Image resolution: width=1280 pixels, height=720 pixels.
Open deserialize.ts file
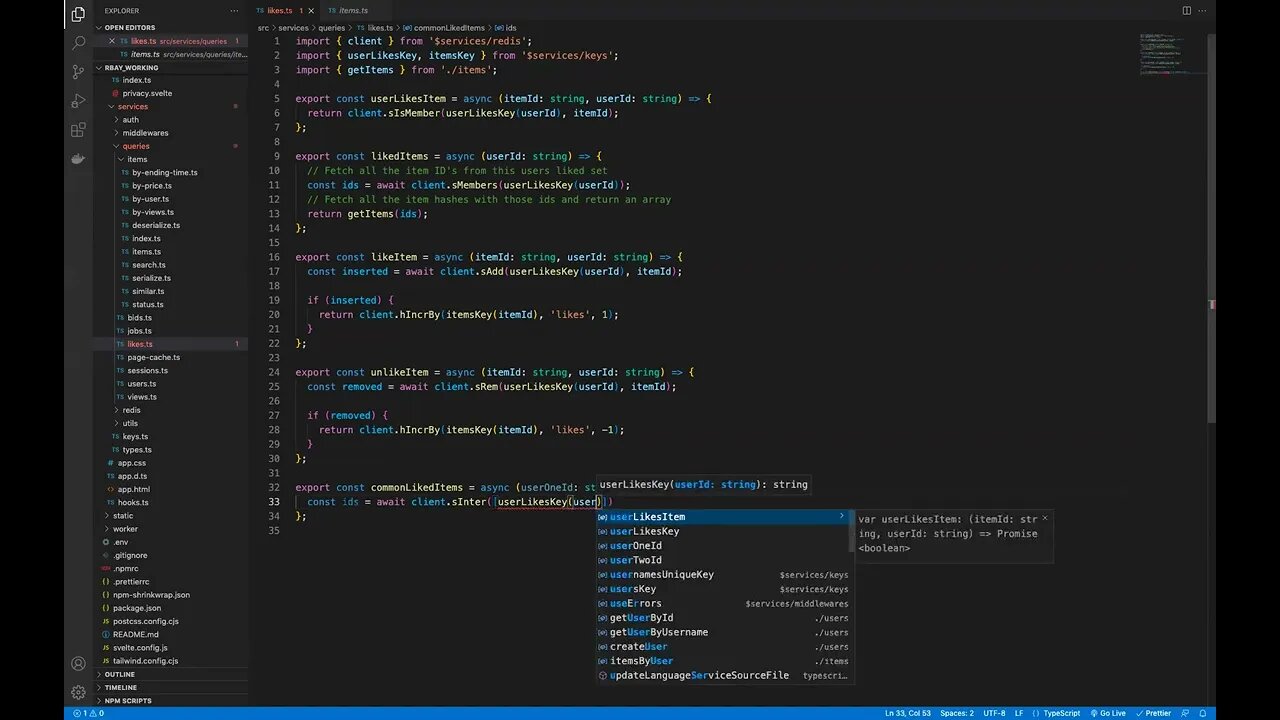click(x=156, y=225)
